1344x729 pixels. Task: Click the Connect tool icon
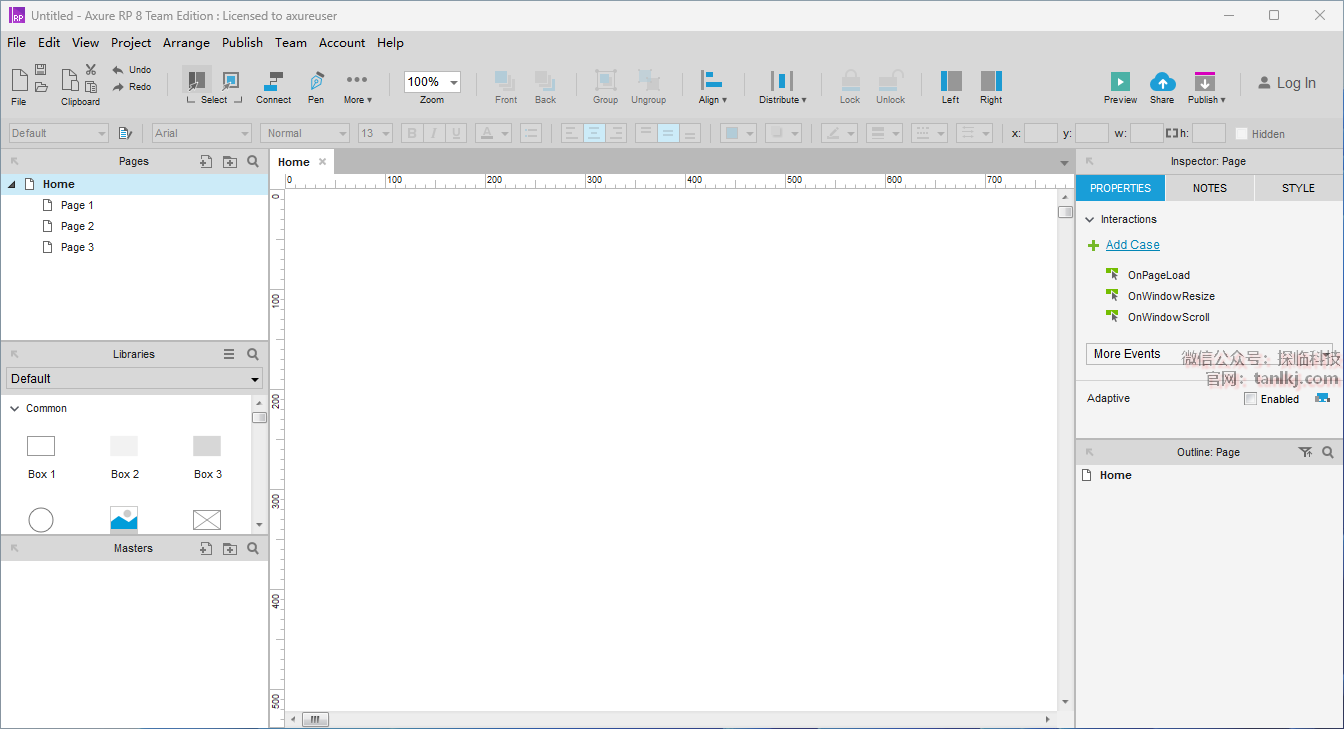point(273,82)
